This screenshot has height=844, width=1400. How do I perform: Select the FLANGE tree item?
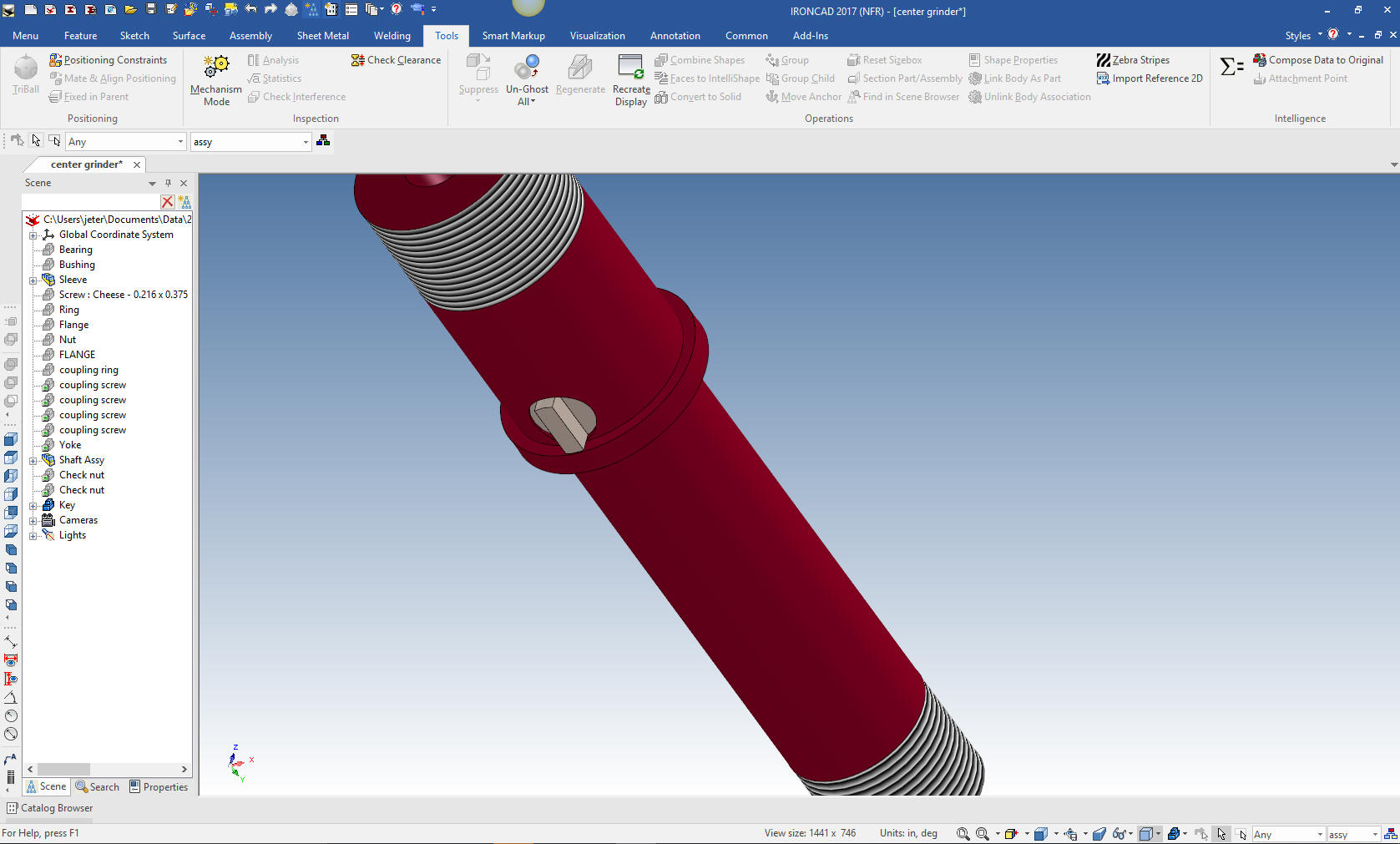coord(77,355)
